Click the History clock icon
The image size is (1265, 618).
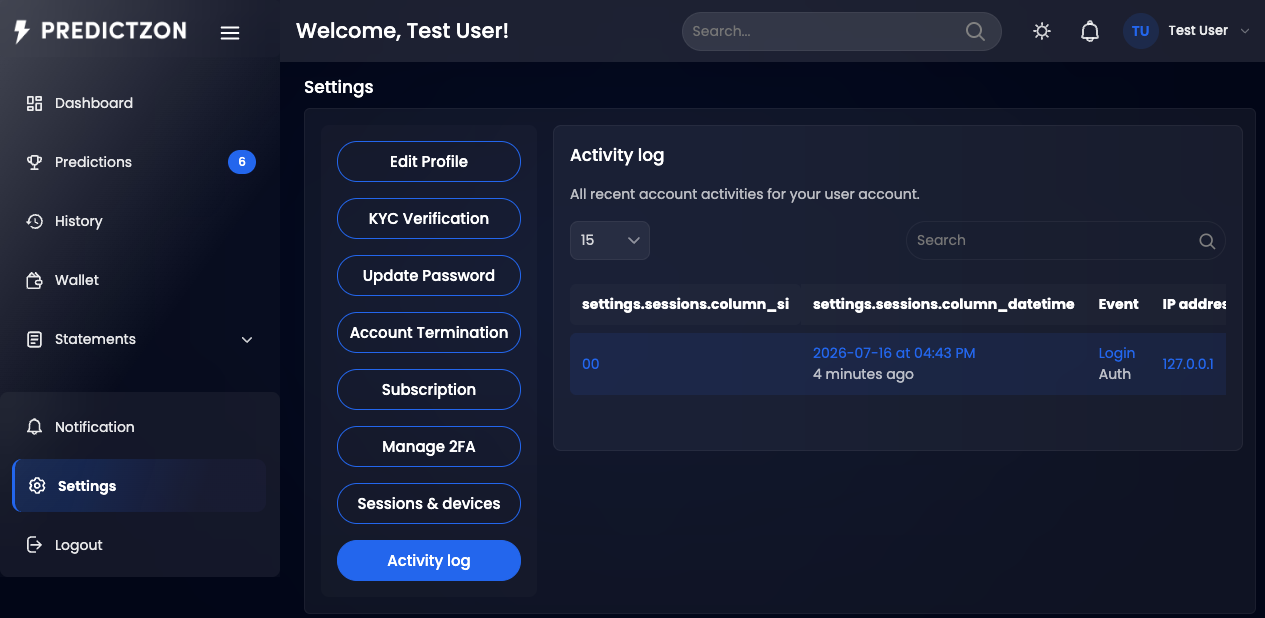point(35,221)
